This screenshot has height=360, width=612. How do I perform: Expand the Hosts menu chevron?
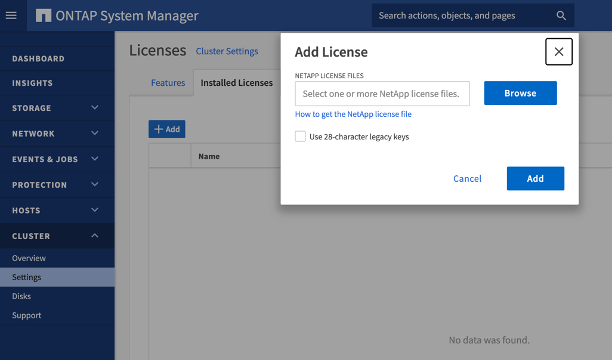tap(94, 210)
